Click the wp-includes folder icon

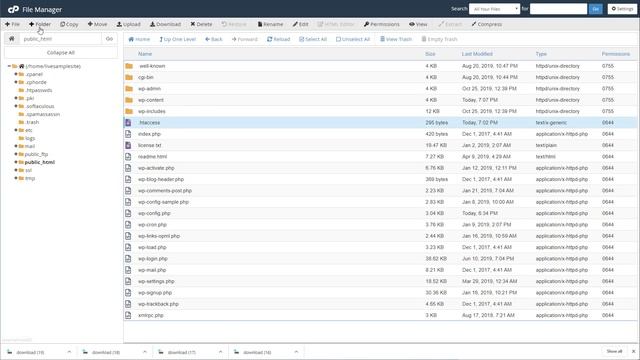pos(129,111)
